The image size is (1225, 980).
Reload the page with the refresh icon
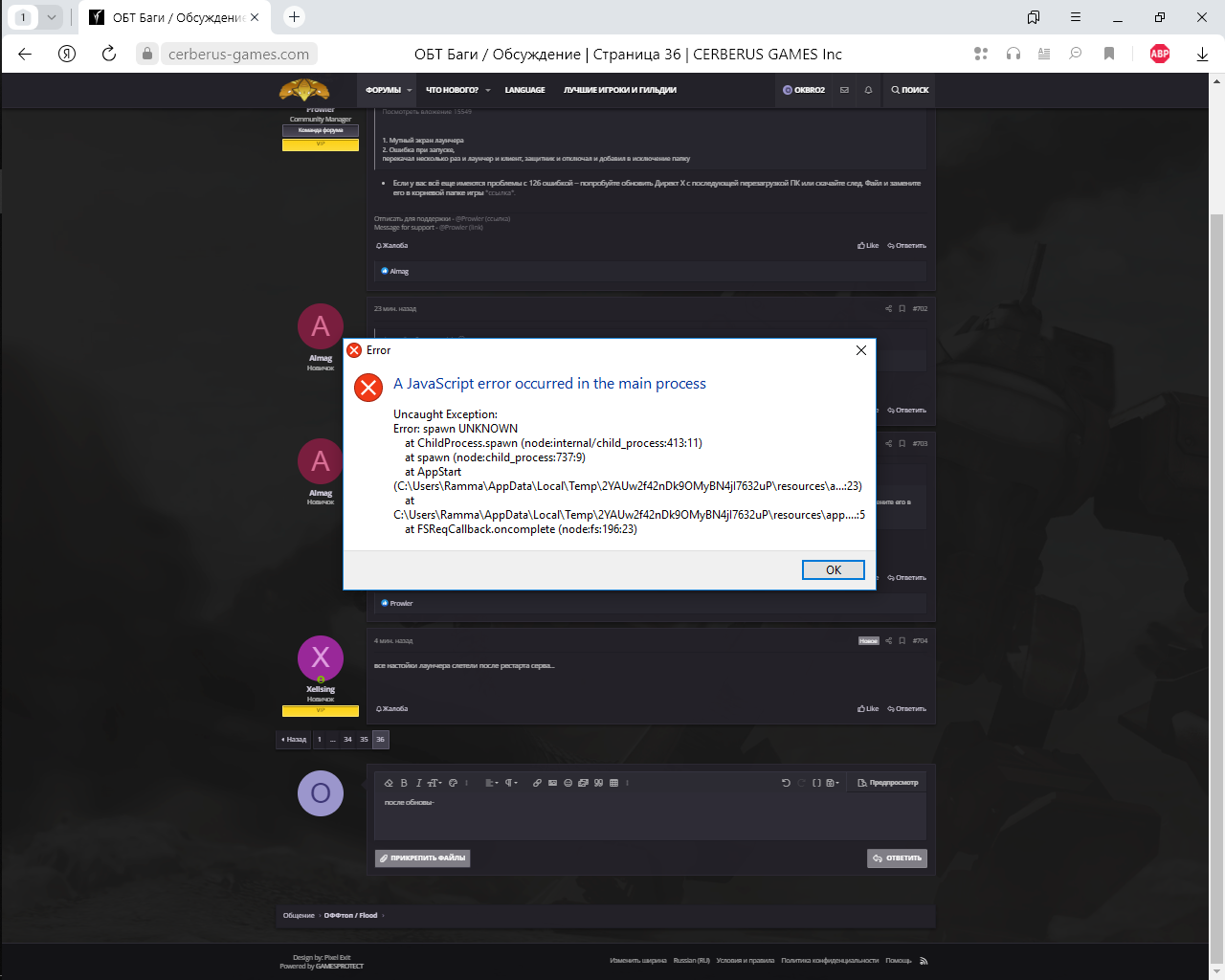click(109, 54)
